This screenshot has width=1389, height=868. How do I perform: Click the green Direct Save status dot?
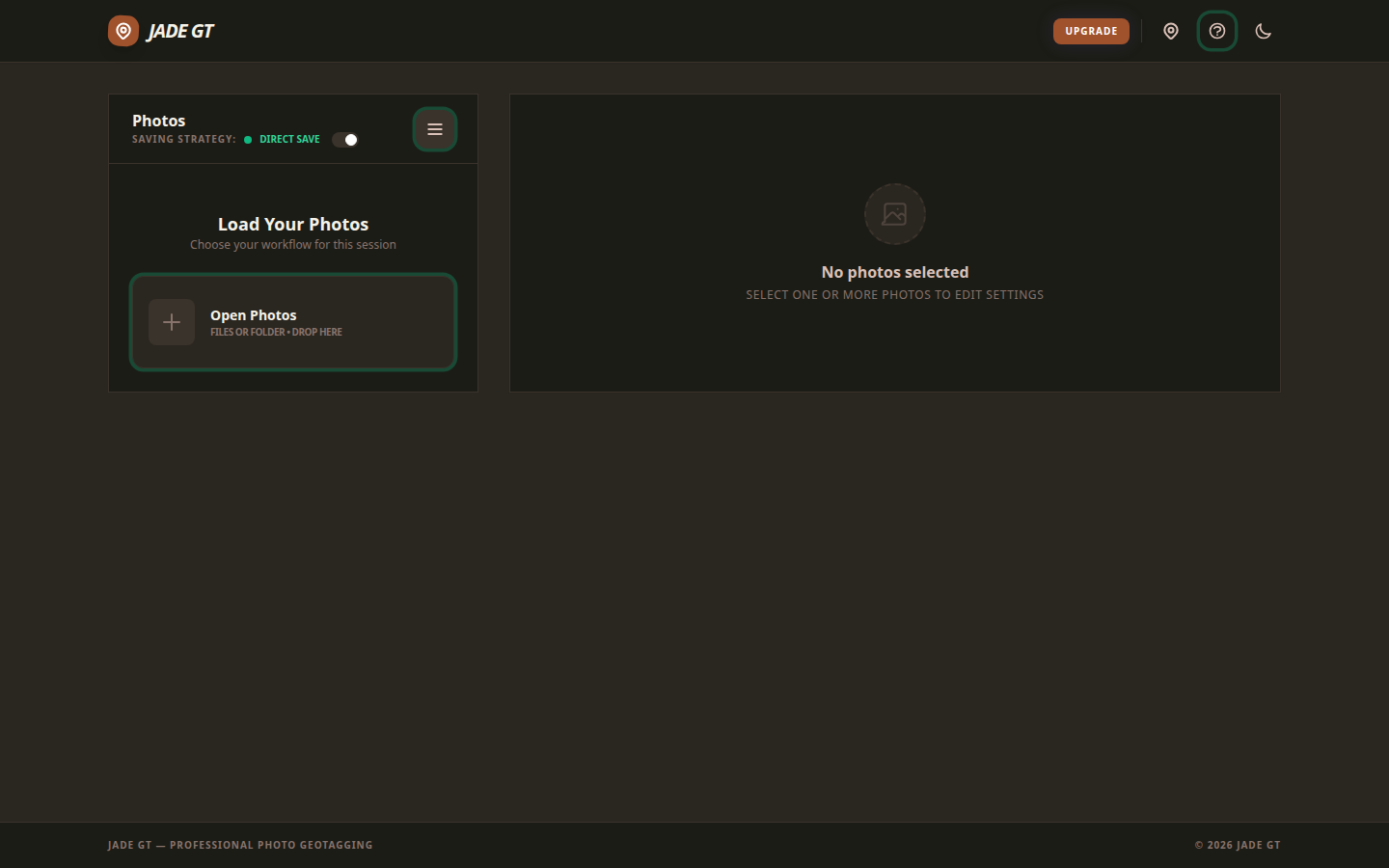(248, 140)
